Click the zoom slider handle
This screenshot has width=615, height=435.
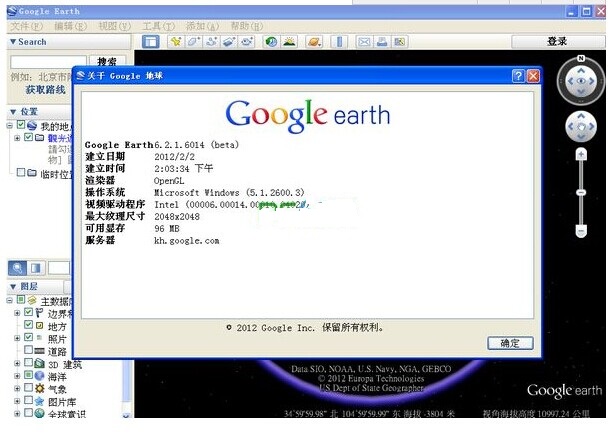pyautogui.click(x=581, y=193)
